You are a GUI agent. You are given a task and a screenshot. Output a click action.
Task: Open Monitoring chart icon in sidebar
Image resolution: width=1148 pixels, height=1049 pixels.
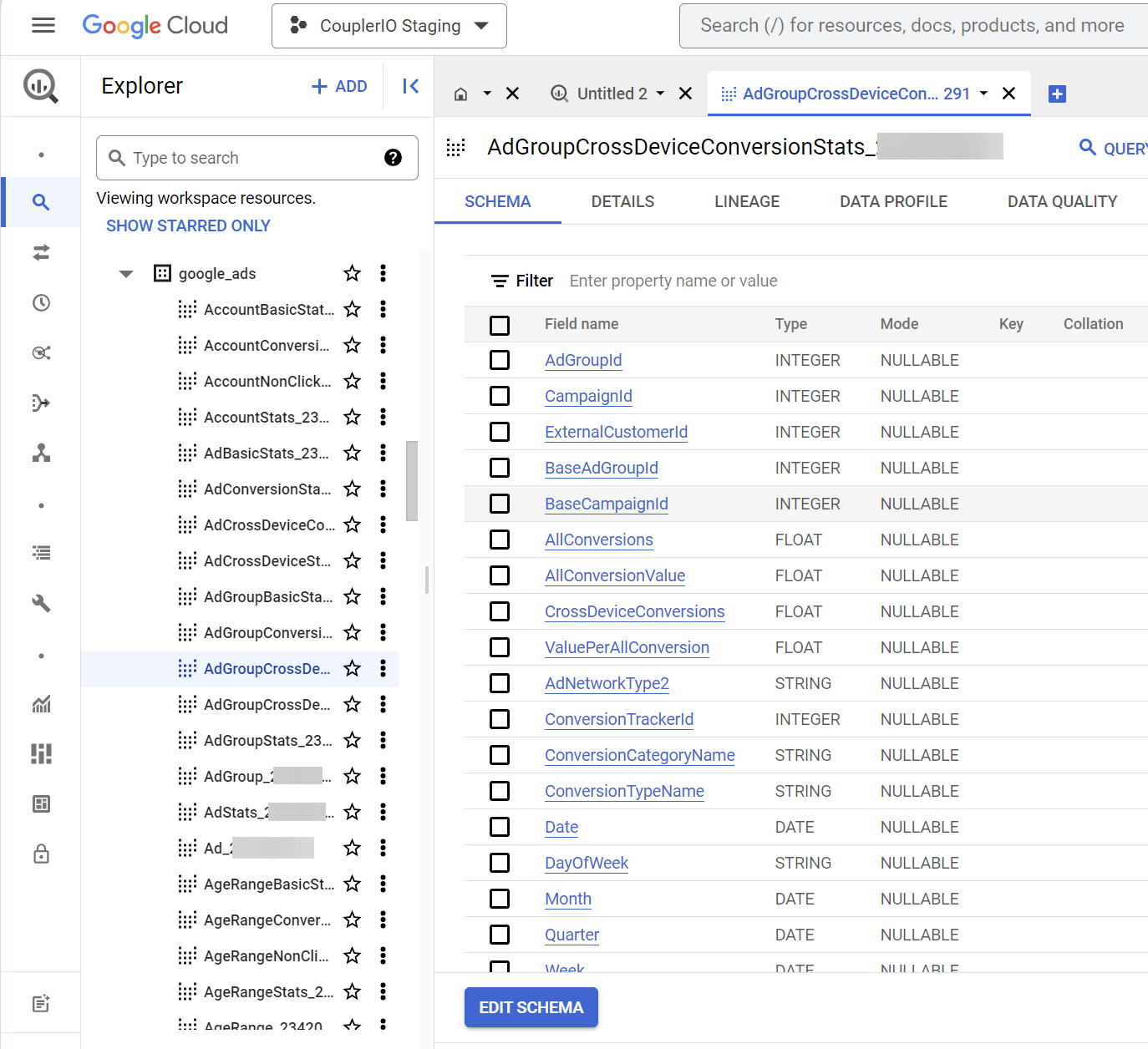click(x=41, y=704)
